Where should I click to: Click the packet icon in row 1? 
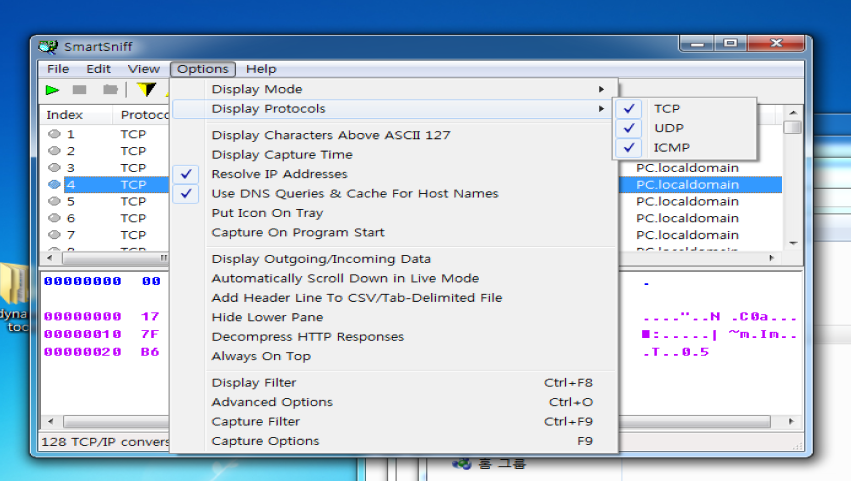(54, 134)
